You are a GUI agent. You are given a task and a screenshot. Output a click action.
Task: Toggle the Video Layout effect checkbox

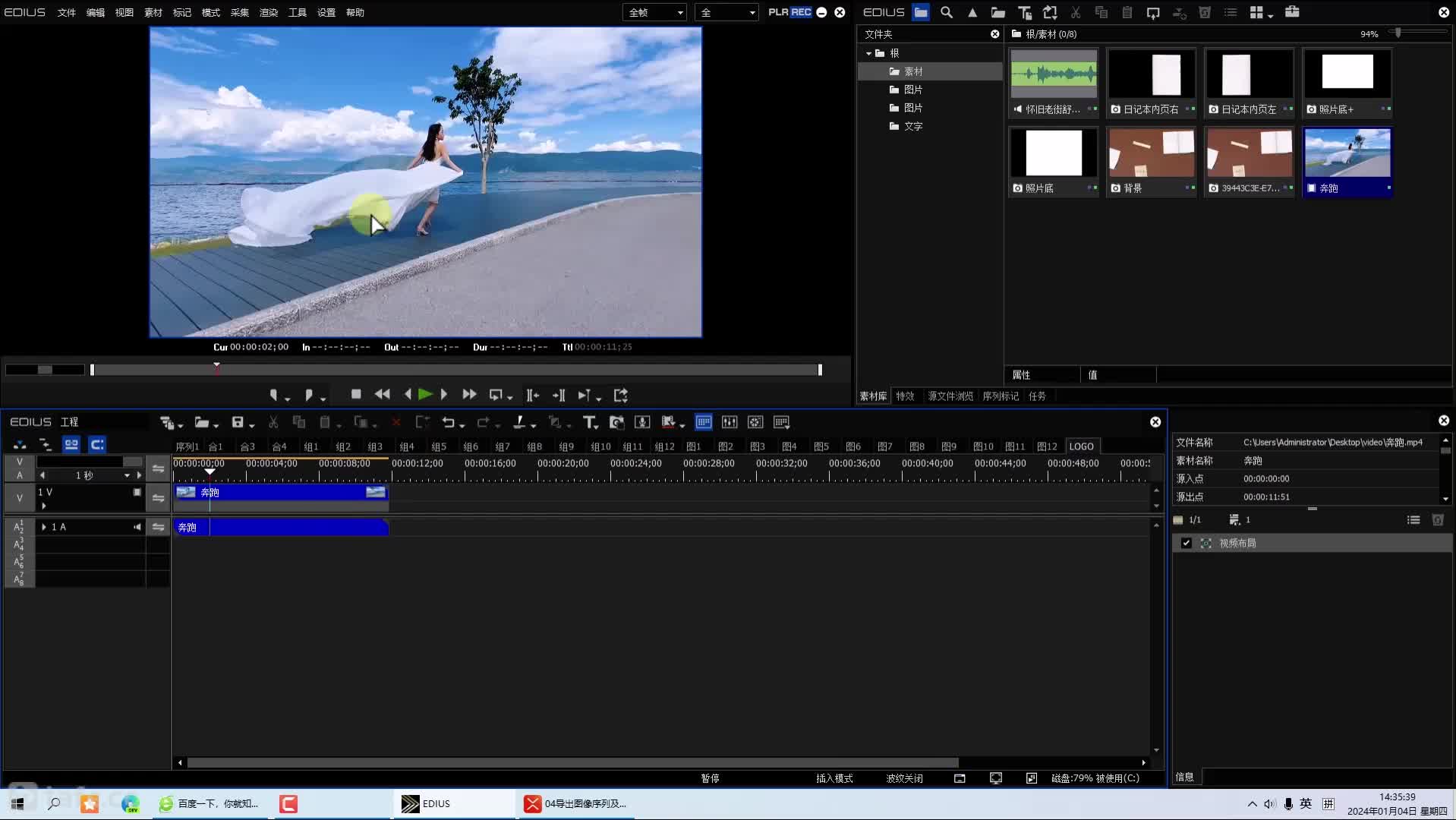tap(1187, 543)
